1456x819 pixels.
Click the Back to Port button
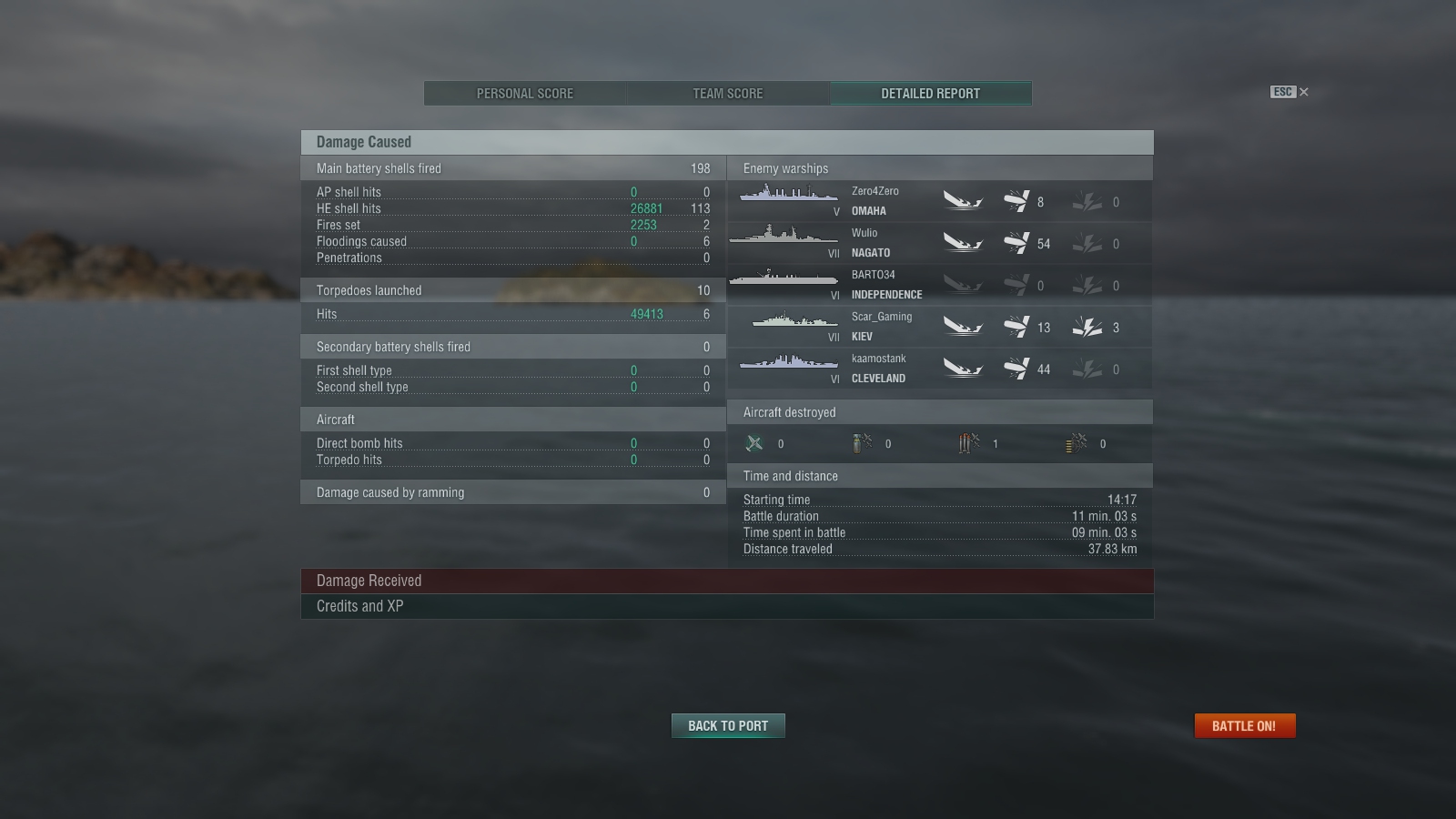(x=728, y=725)
